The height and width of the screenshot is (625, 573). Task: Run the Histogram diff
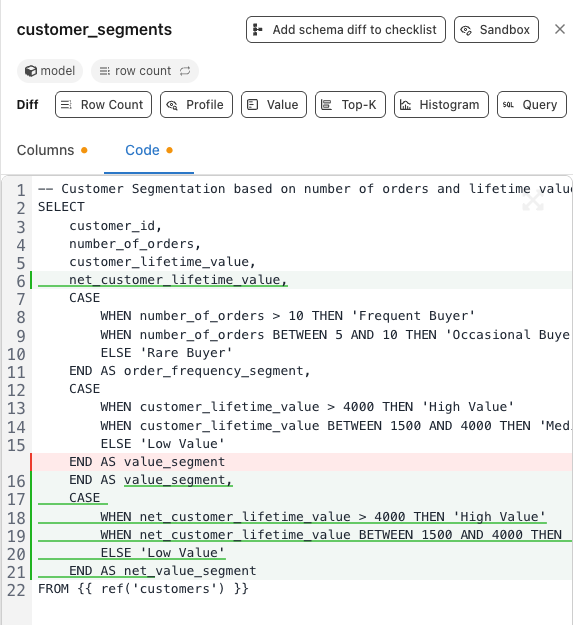441,104
